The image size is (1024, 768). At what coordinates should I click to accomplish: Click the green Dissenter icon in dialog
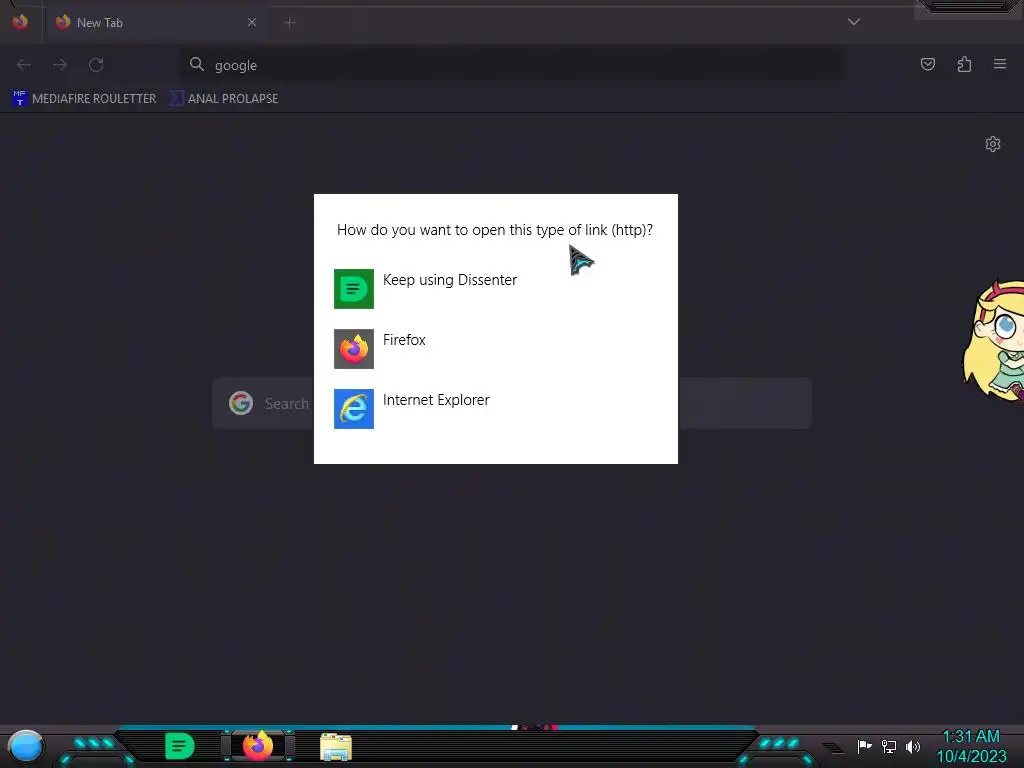(354, 289)
